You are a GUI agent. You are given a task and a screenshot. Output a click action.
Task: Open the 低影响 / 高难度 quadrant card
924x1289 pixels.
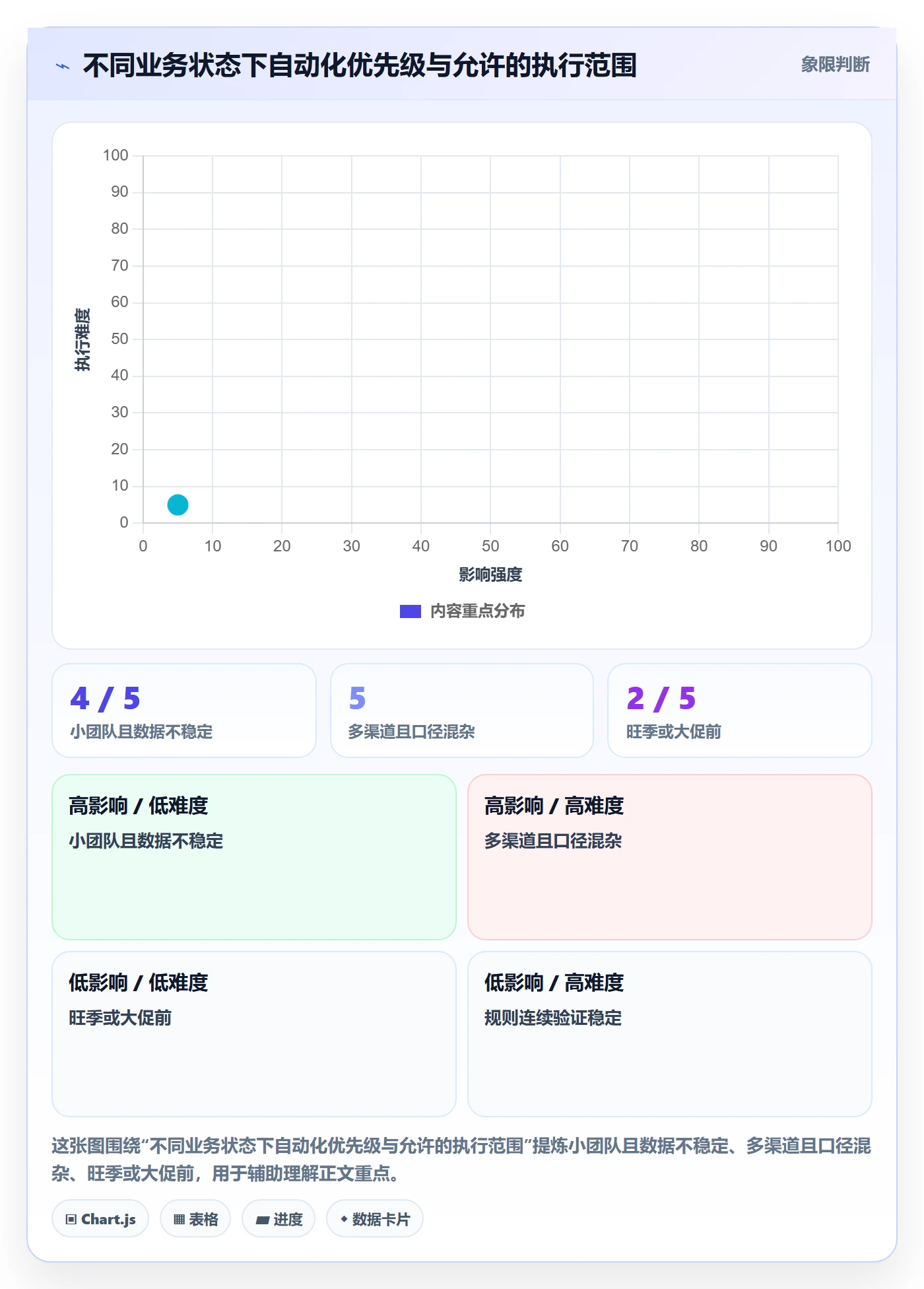click(x=670, y=1034)
